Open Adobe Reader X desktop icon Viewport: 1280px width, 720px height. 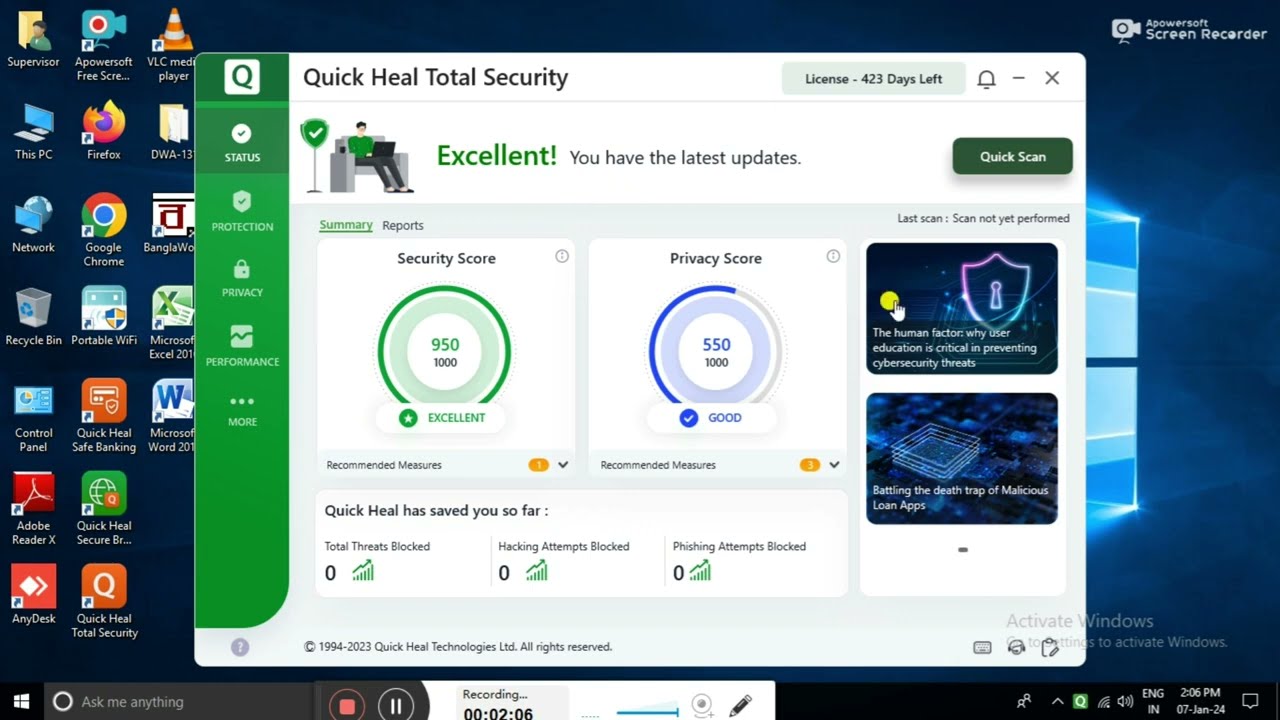pyautogui.click(x=34, y=510)
